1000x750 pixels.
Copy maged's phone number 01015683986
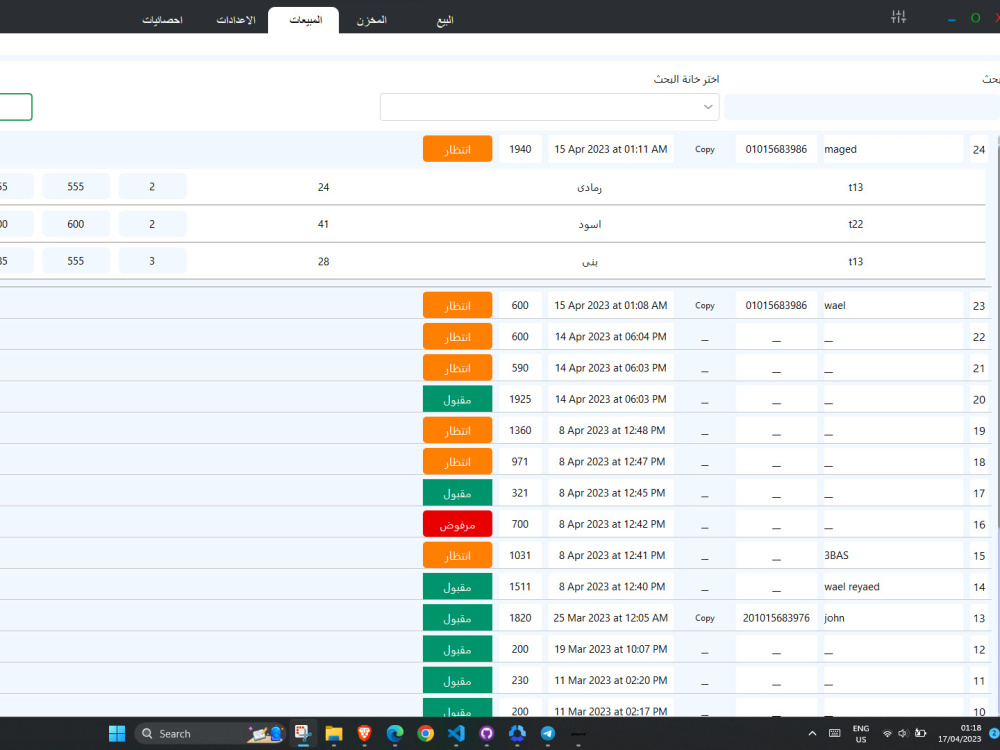[x=704, y=148]
